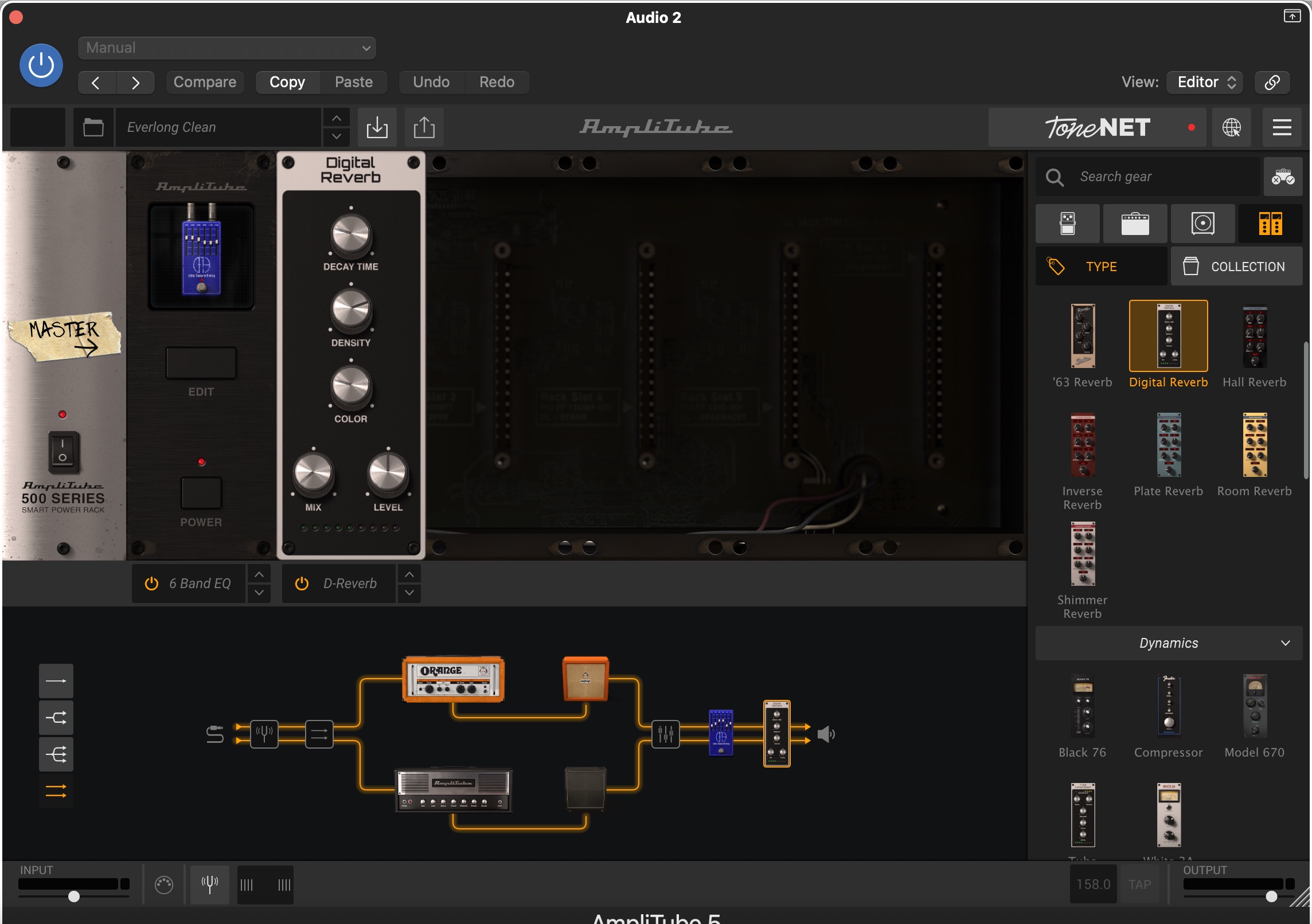1312x924 pixels.
Task: Step to the previous preset with up chevron
Action: tap(337, 118)
